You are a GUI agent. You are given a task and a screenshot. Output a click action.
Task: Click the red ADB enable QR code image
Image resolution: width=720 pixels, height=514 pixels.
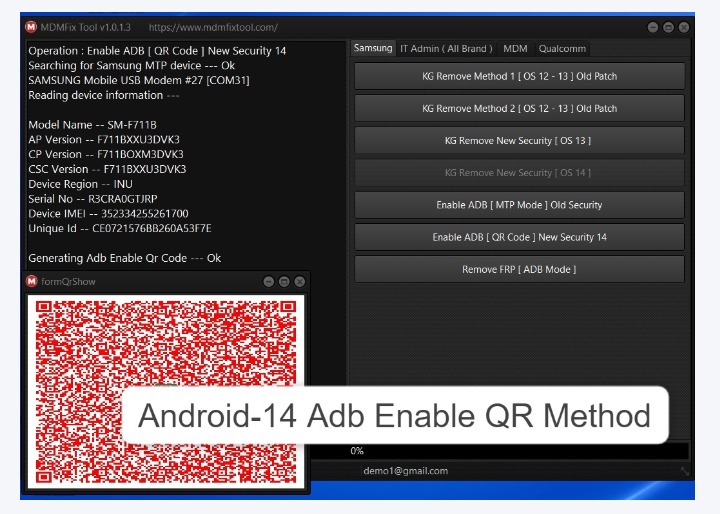(x=166, y=392)
